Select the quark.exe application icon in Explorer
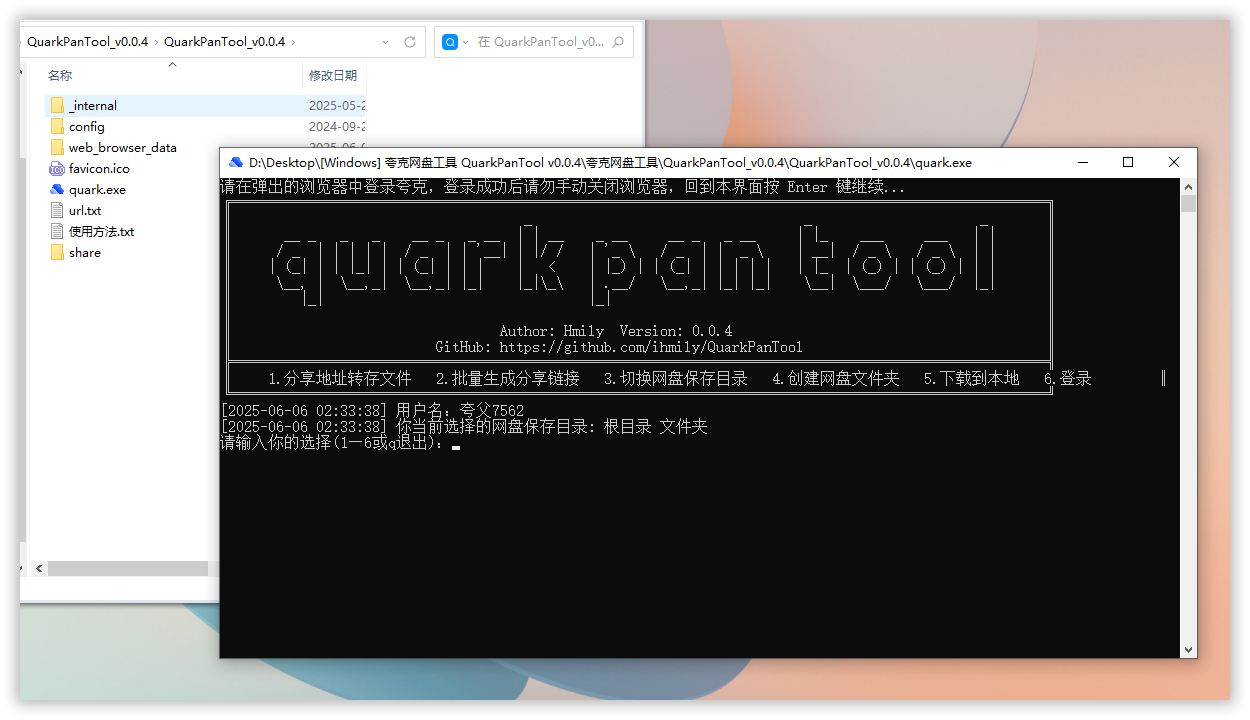Viewport: 1250px width, 720px height. pyautogui.click(x=57, y=189)
